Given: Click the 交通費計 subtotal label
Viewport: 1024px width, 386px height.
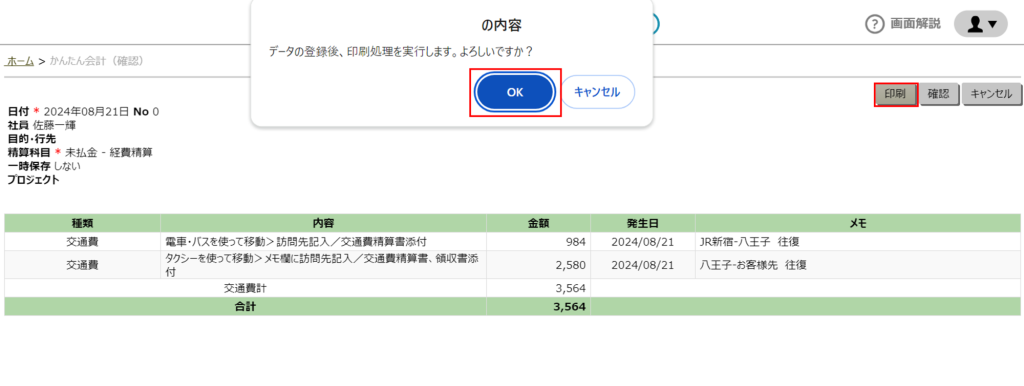Looking at the screenshot, I should click(x=245, y=288).
